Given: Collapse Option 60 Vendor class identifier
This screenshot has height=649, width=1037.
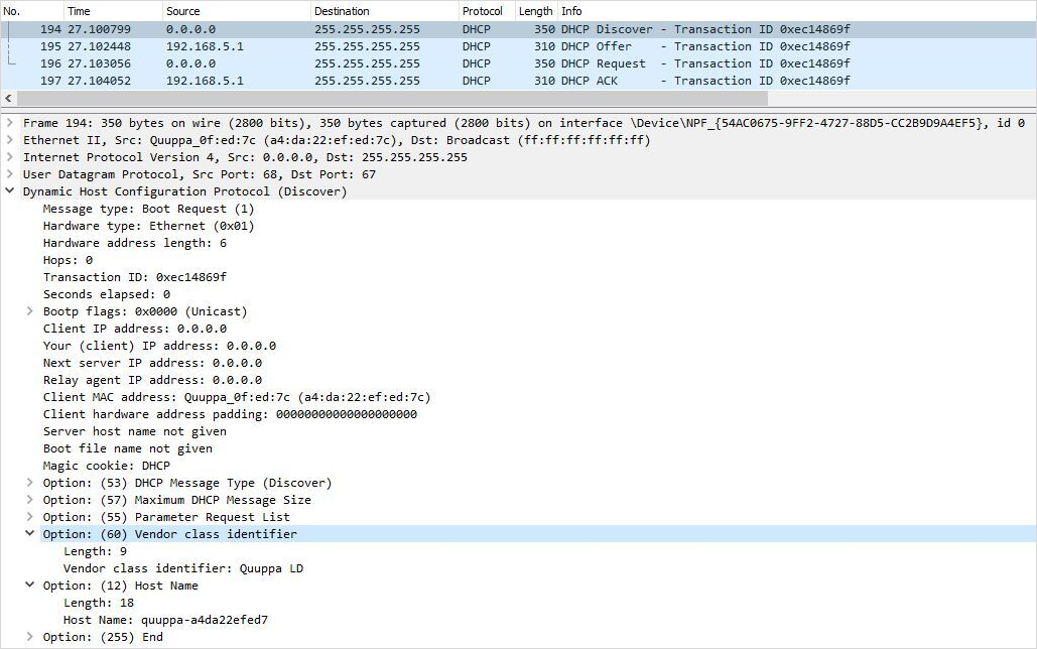Looking at the screenshot, I should [x=30, y=533].
